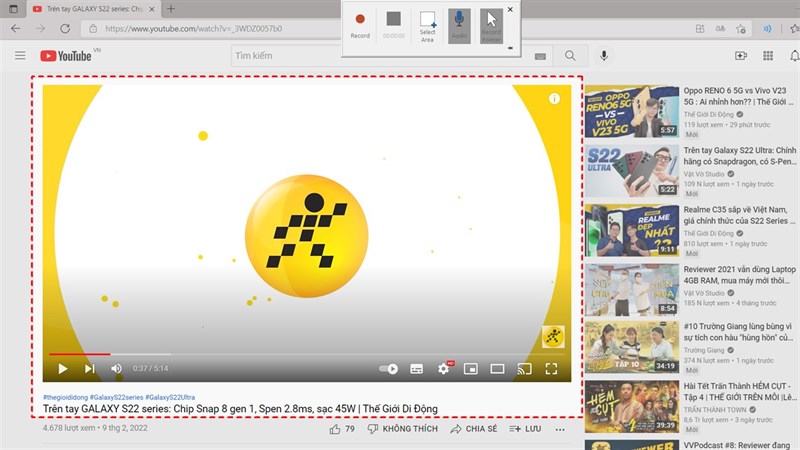Click the channel watermark in video

[553, 336]
